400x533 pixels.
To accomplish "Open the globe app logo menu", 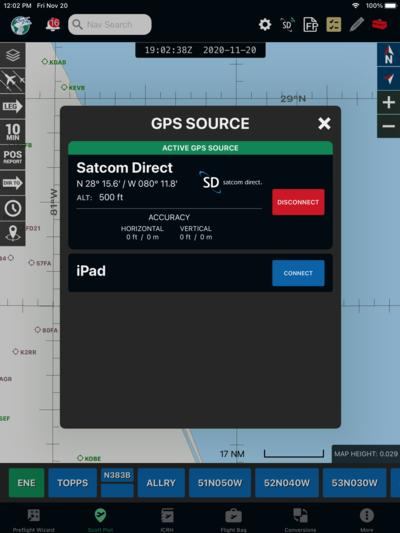I will click(x=21, y=25).
